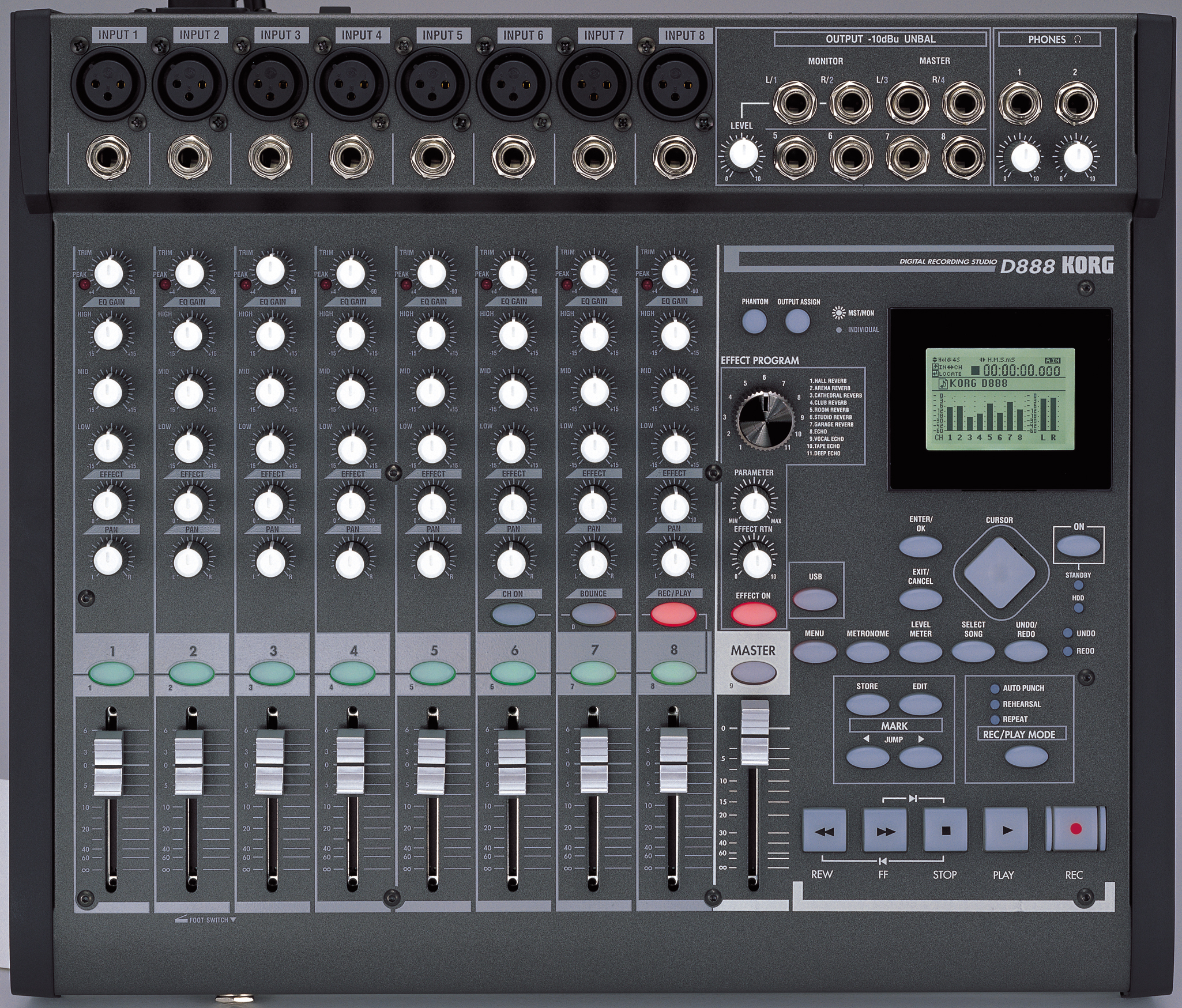Viewport: 1182px width, 1008px height.
Task: Click the EFFECT RTN knob
Action: (x=756, y=562)
